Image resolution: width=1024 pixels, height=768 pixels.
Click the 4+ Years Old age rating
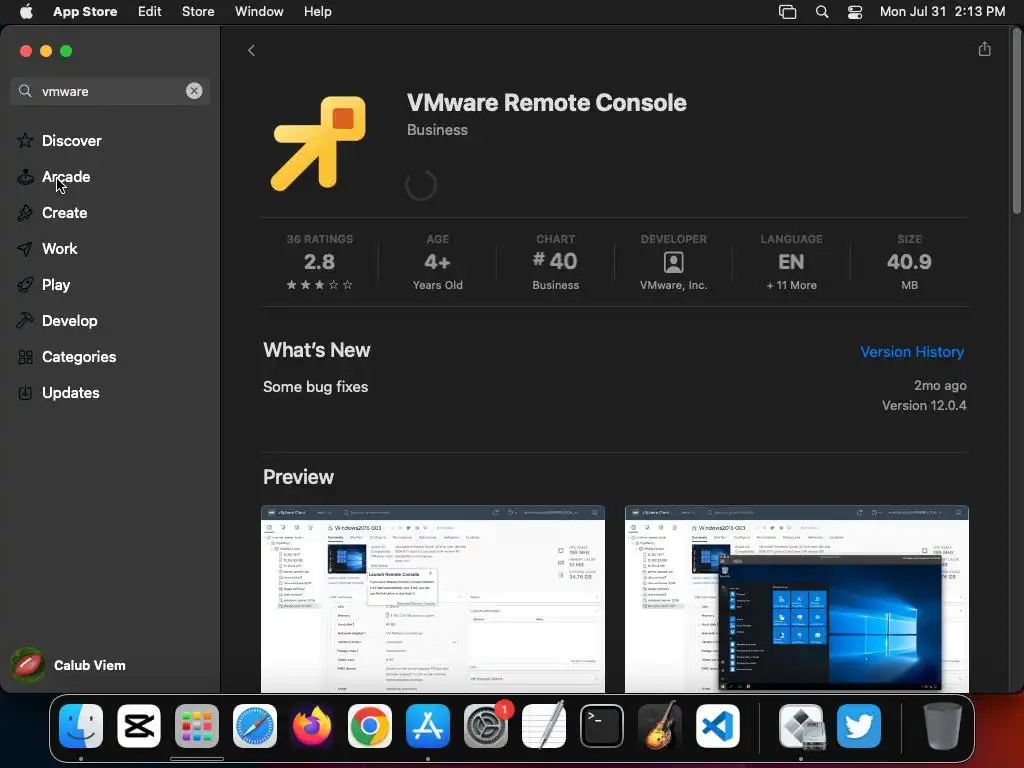tap(438, 262)
